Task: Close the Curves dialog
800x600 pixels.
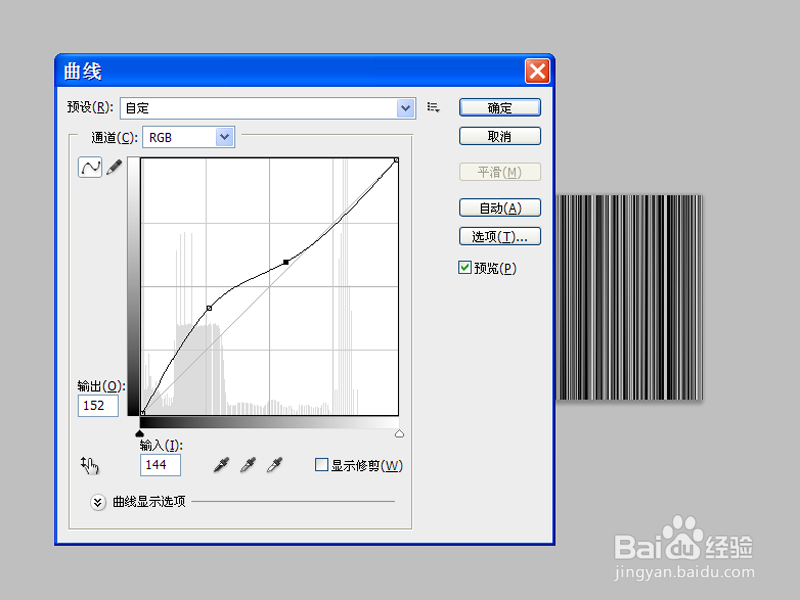Action: pos(537,71)
